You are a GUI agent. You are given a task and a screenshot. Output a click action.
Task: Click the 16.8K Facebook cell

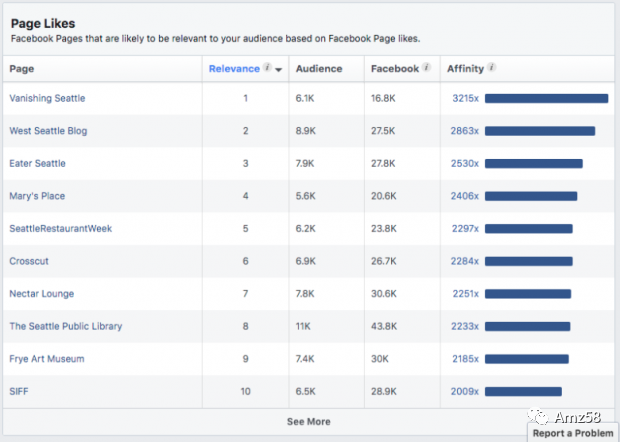383,98
